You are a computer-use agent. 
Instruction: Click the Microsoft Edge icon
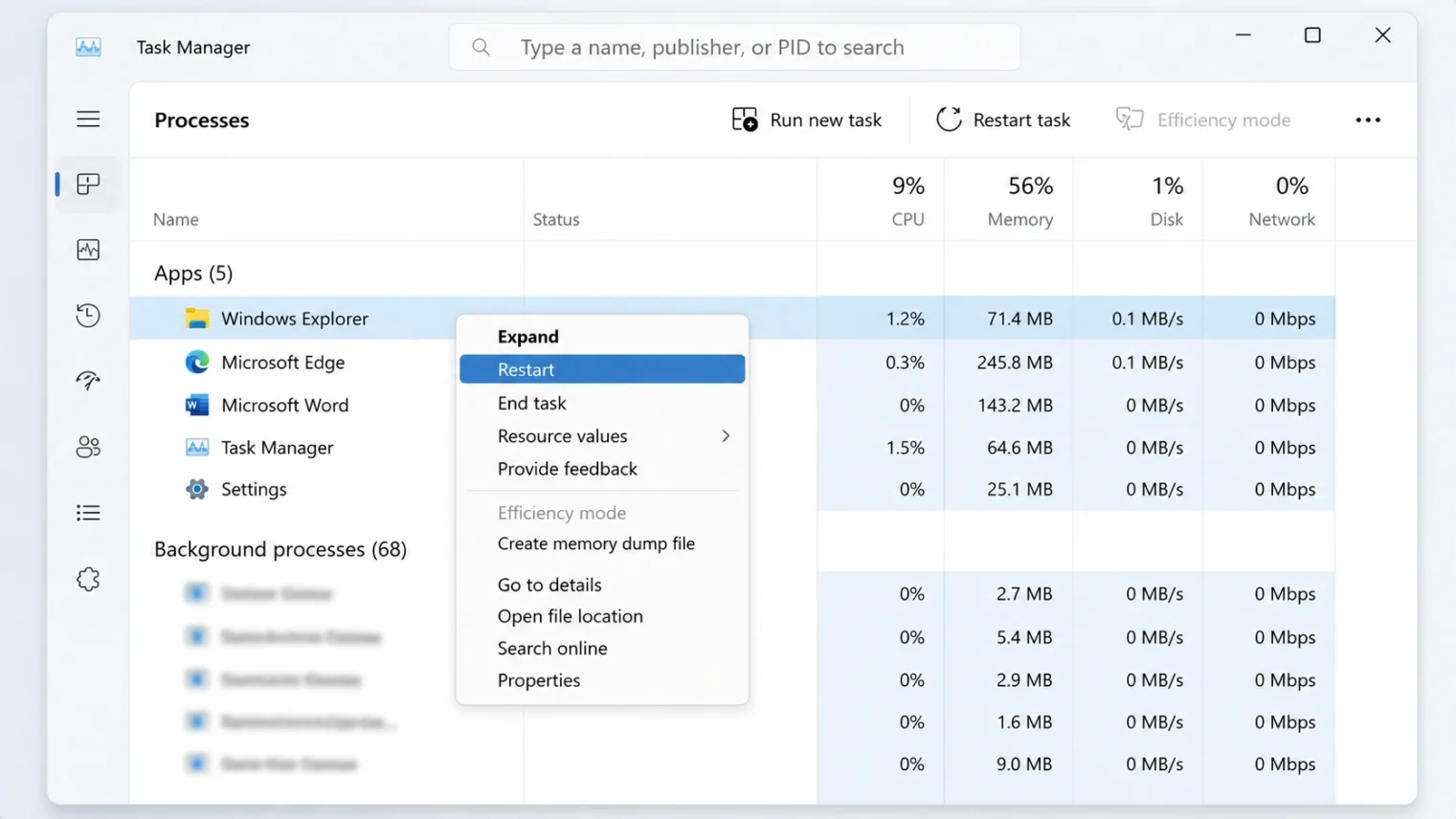[x=197, y=362]
